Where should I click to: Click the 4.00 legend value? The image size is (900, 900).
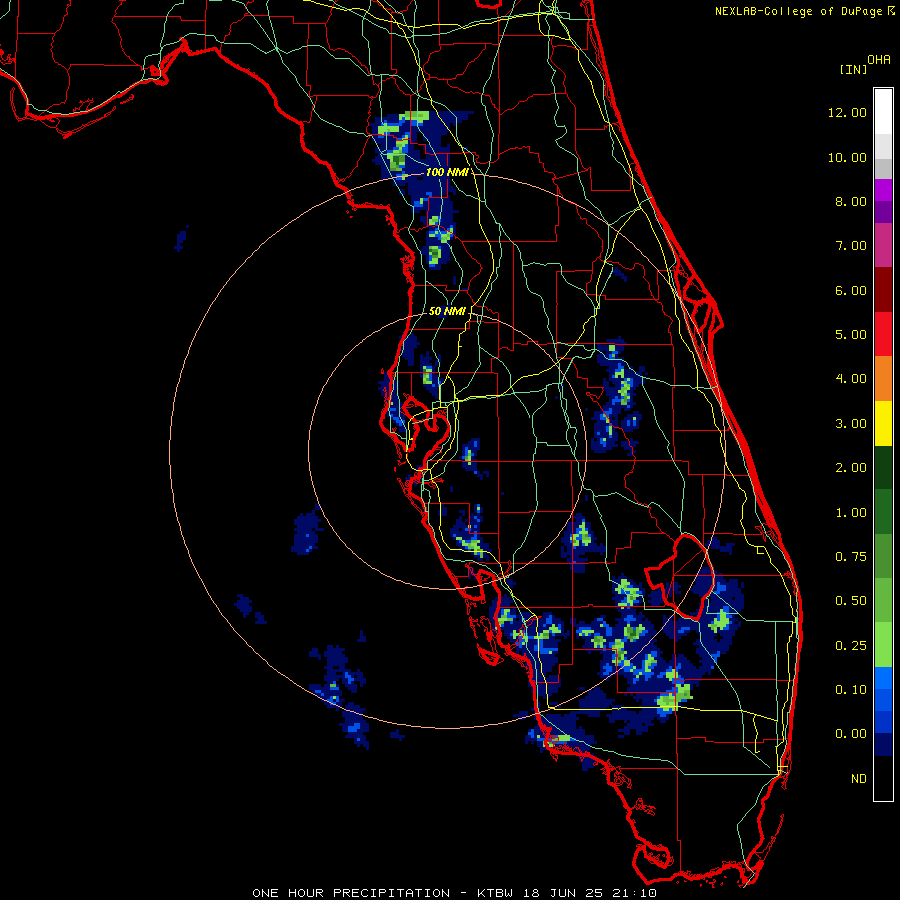coord(851,379)
